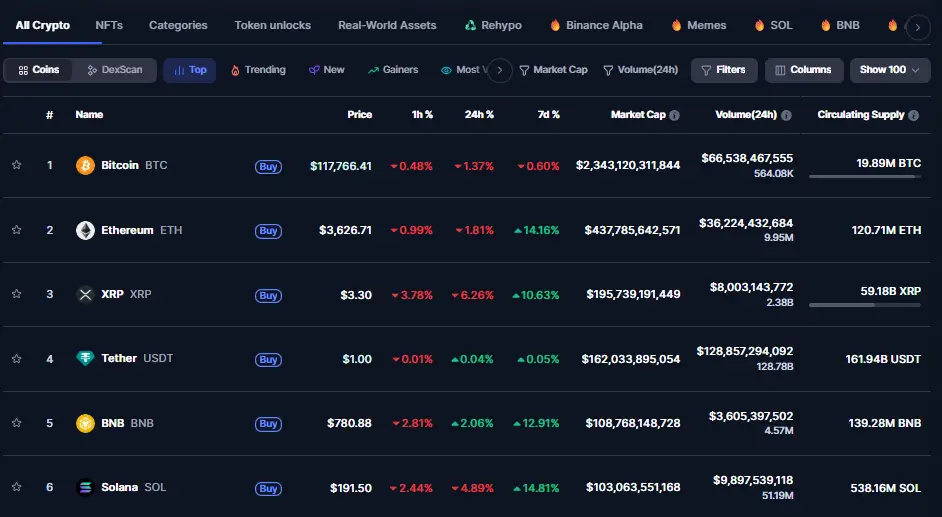Screen dimensions: 942x517
Task: Expand more sort chips arrow
Action: [x=499, y=70]
